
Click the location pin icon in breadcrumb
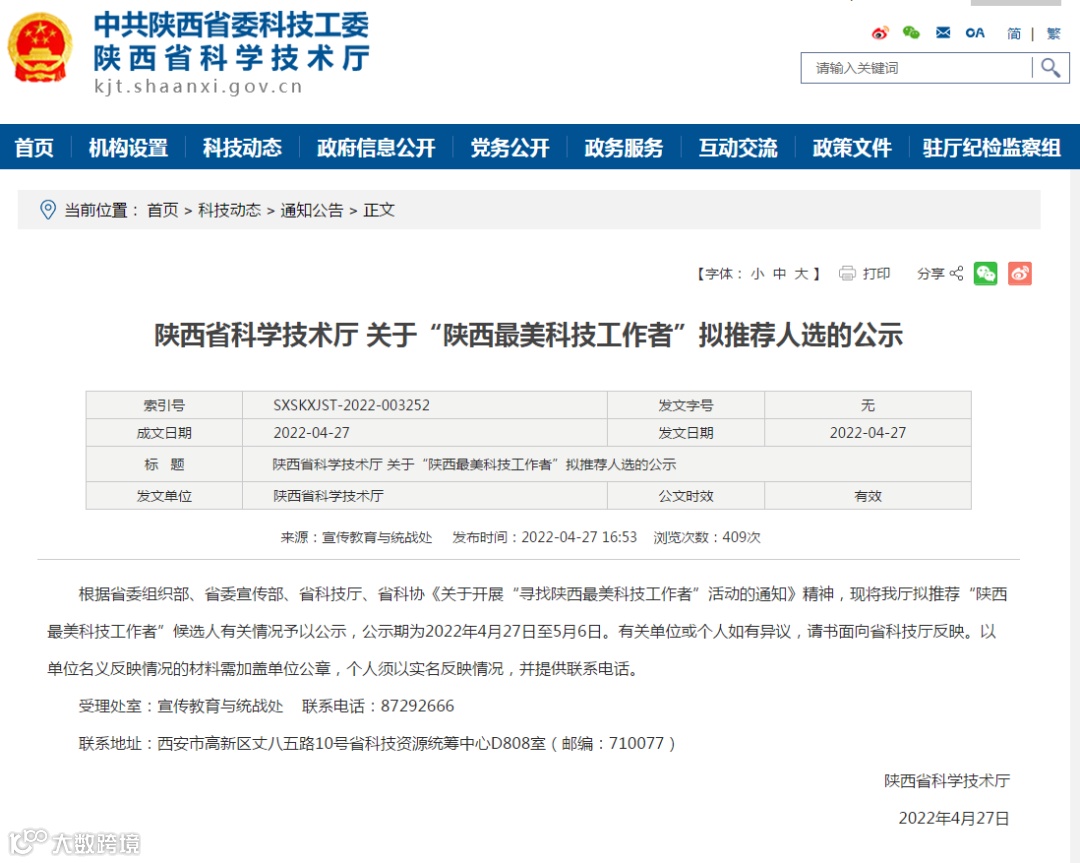click(x=48, y=209)
